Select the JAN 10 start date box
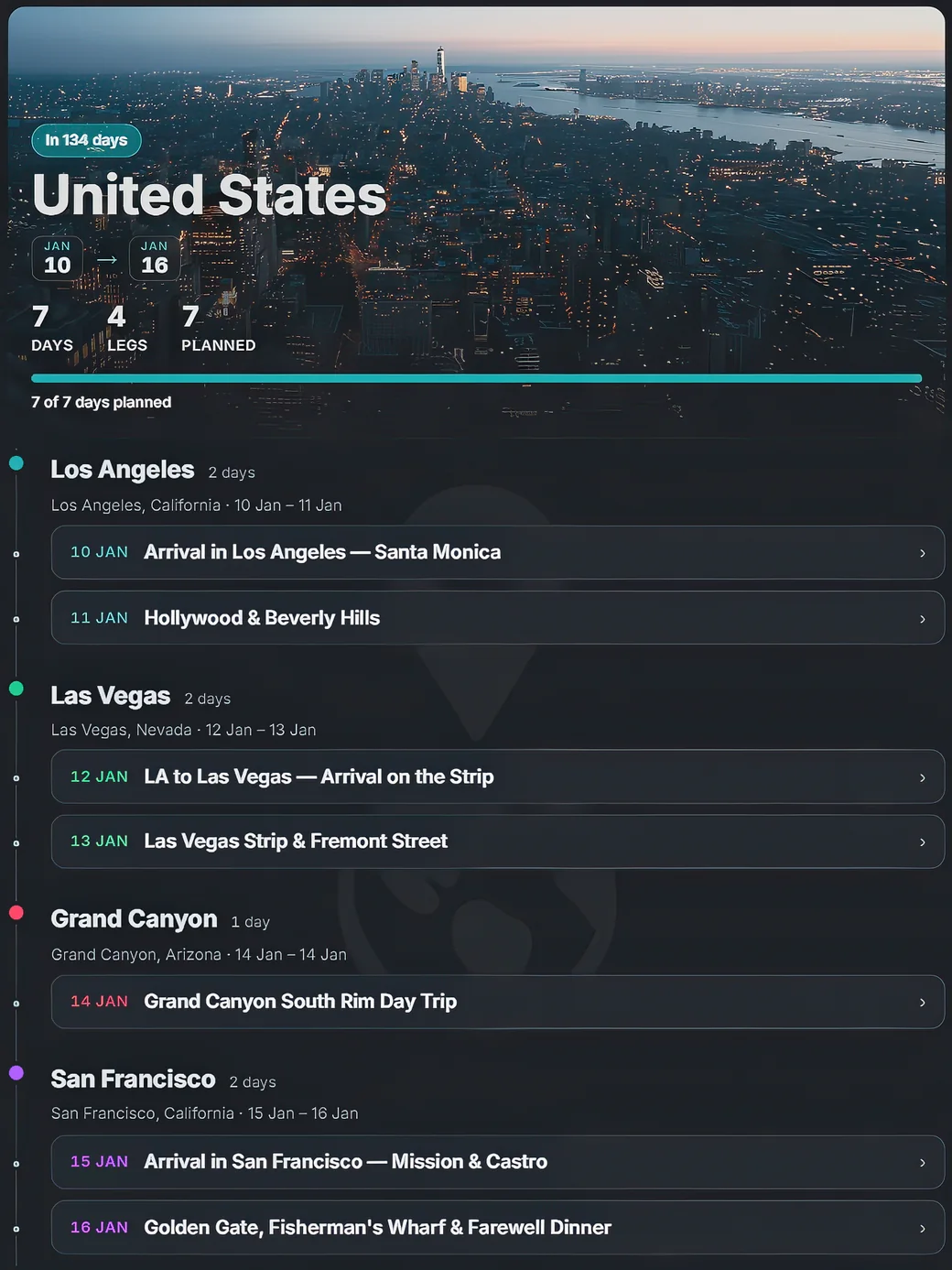 coord(58,258)
